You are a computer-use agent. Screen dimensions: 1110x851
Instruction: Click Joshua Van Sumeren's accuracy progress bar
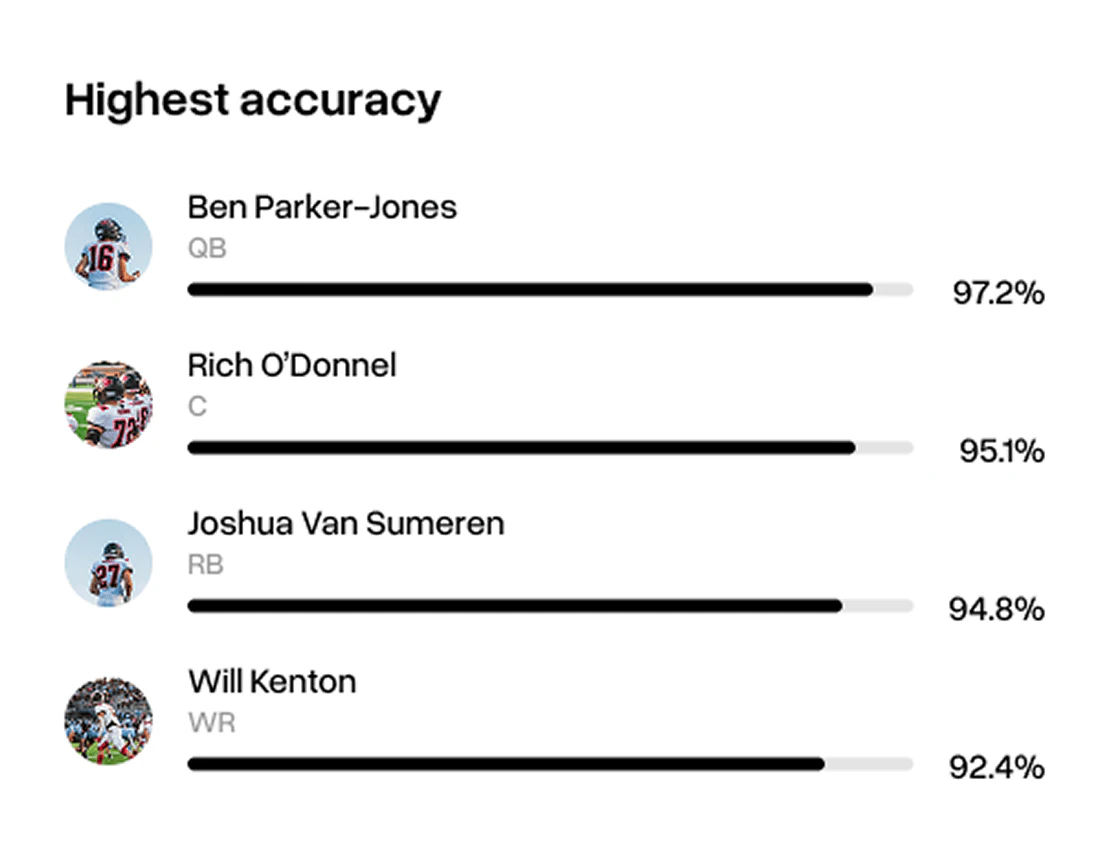coord(550,606)
